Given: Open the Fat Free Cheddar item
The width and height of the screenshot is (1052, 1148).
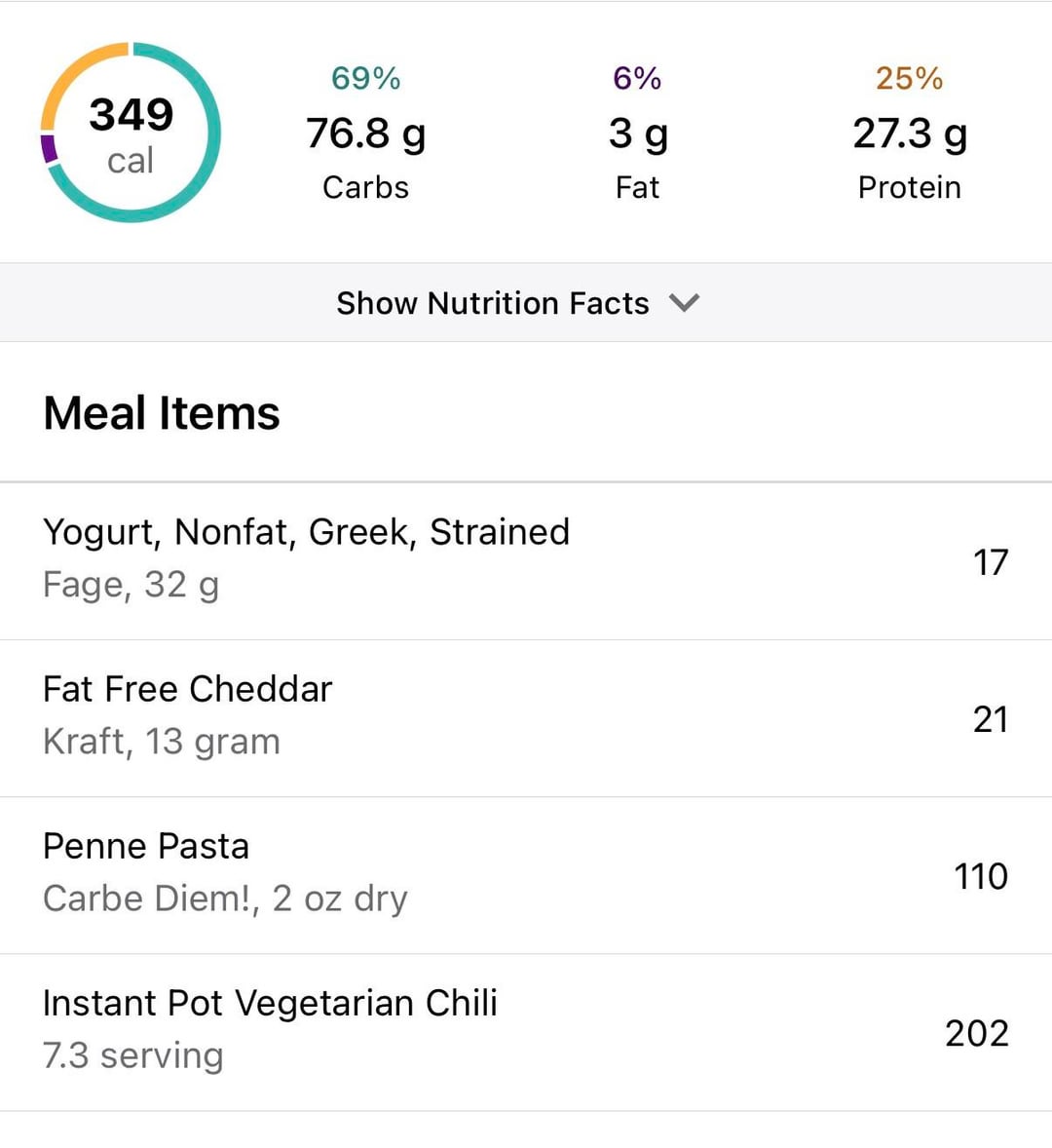Looking at the screenshot, I should 187,689.
